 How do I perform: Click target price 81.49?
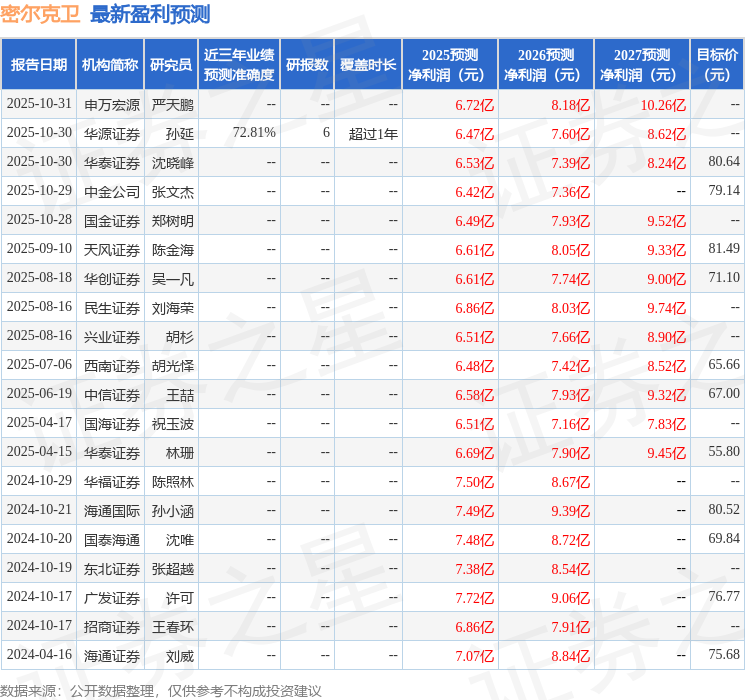724,249
